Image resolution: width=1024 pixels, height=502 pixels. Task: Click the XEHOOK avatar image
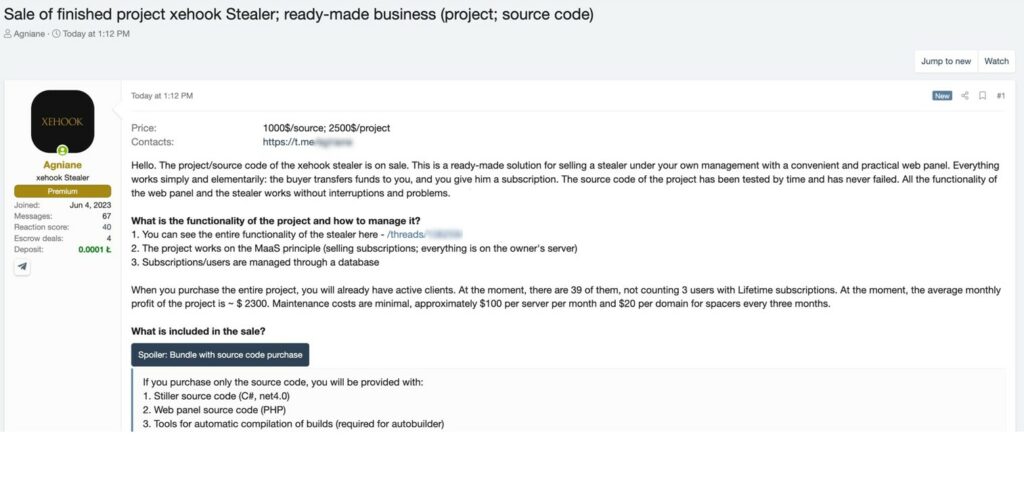click(x=62, y=121)
